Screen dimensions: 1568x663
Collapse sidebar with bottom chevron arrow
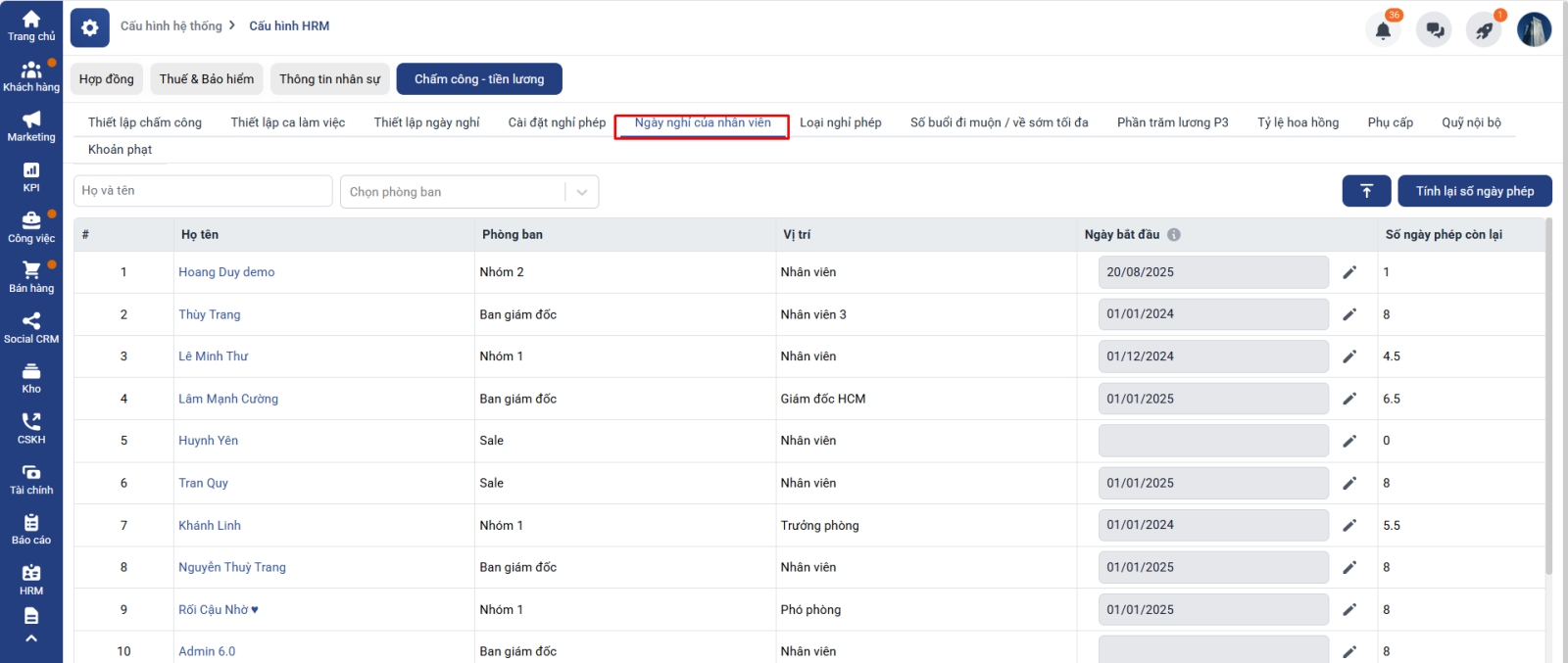click(31, 639)
